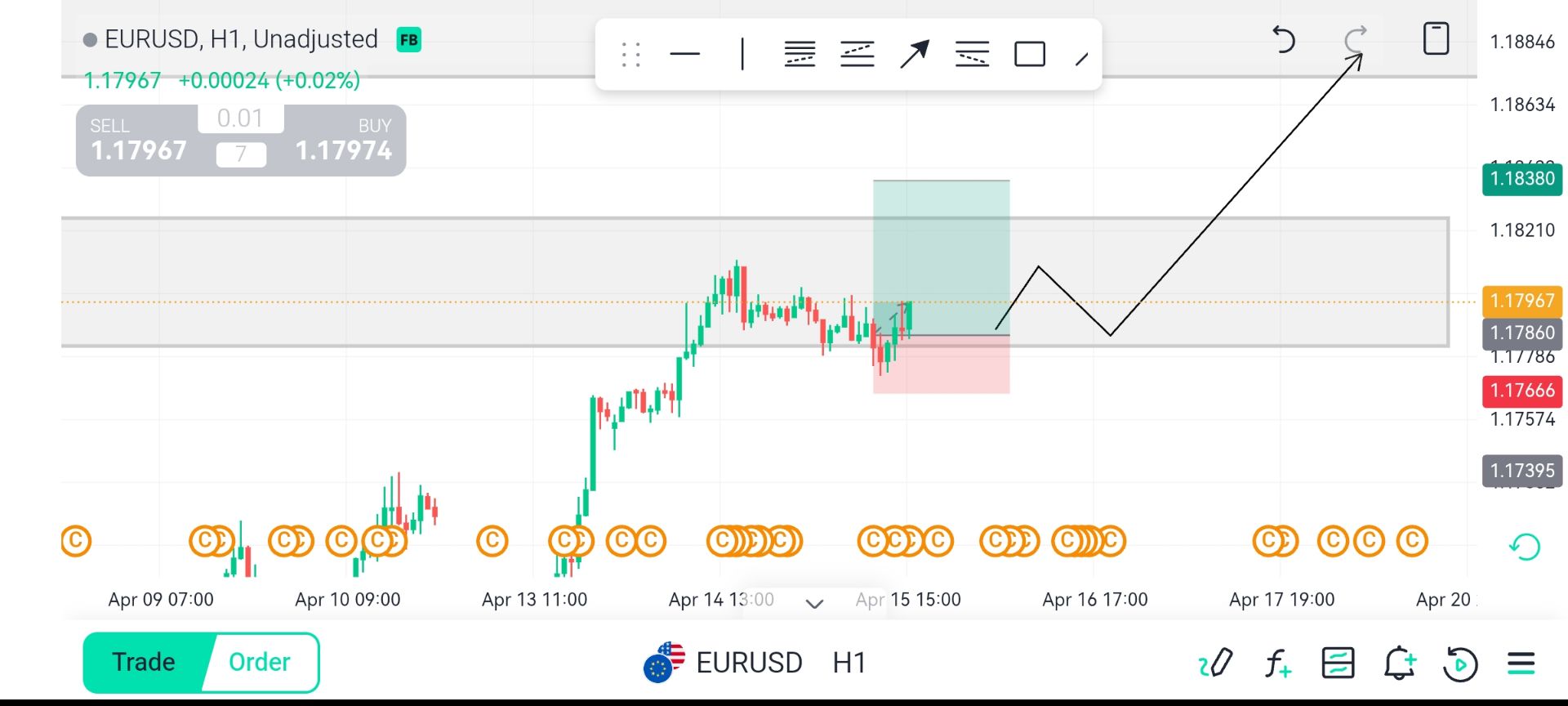Undo the last drawing action
Image resolution: width=1568 pixels, height=706 pixels.
[x=1284, y=39]
